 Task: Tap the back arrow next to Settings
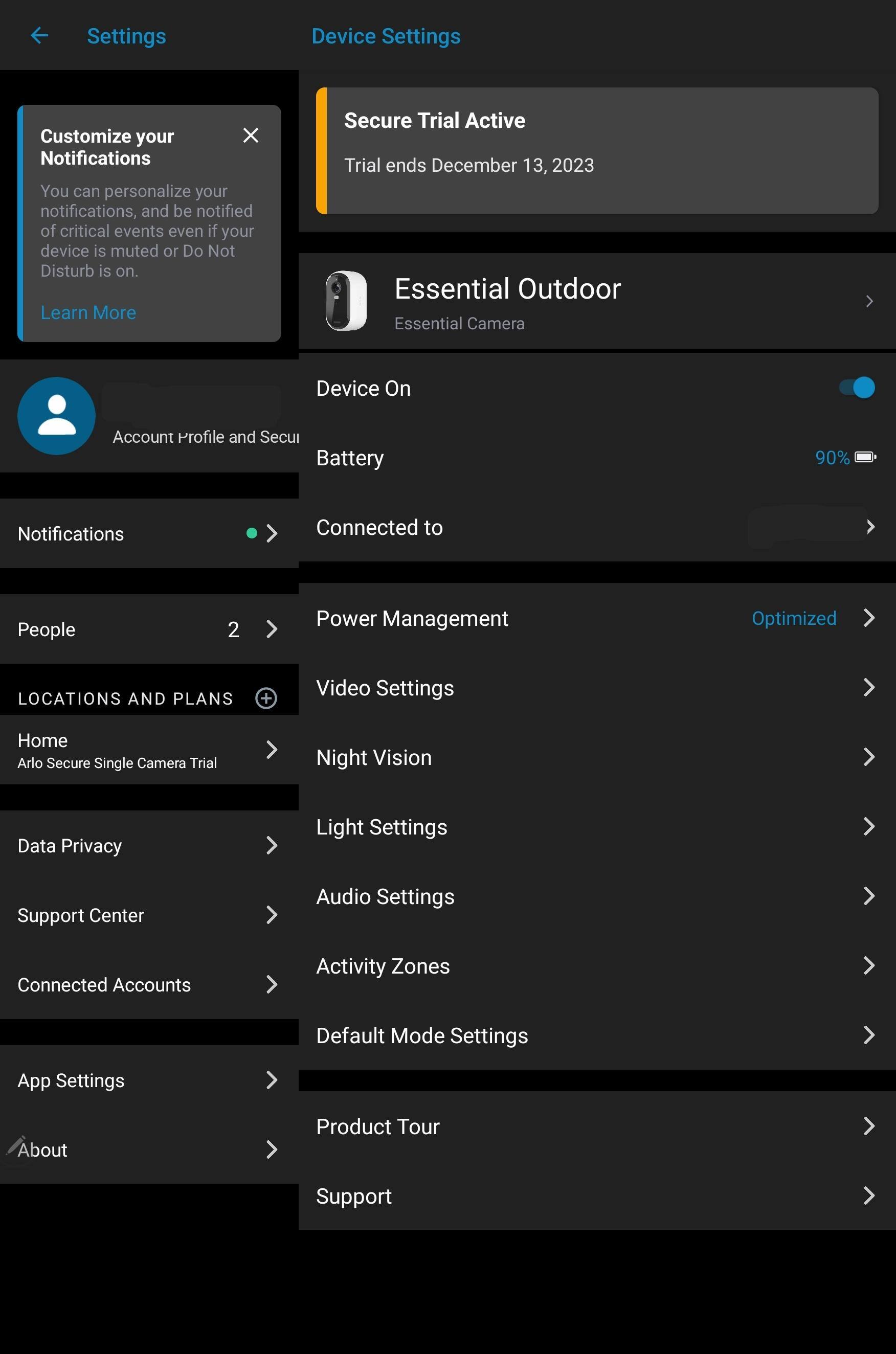pyautogui.click(x=39, y=35)
